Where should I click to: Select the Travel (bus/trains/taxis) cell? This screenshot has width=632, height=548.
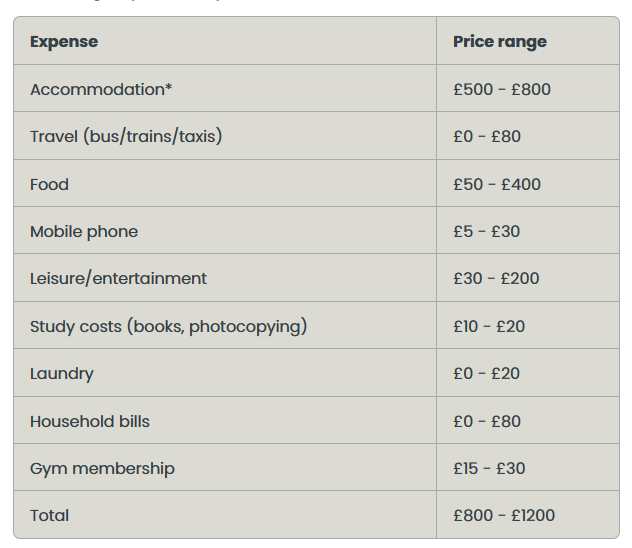click(x=126, y=136)
